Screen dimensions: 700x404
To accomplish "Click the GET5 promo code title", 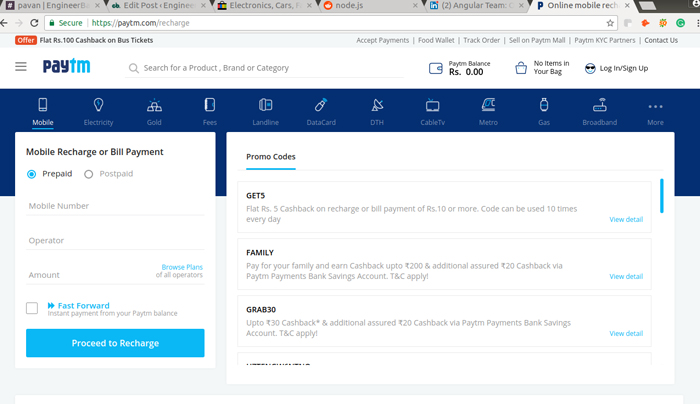I will (x=255, y=196).
